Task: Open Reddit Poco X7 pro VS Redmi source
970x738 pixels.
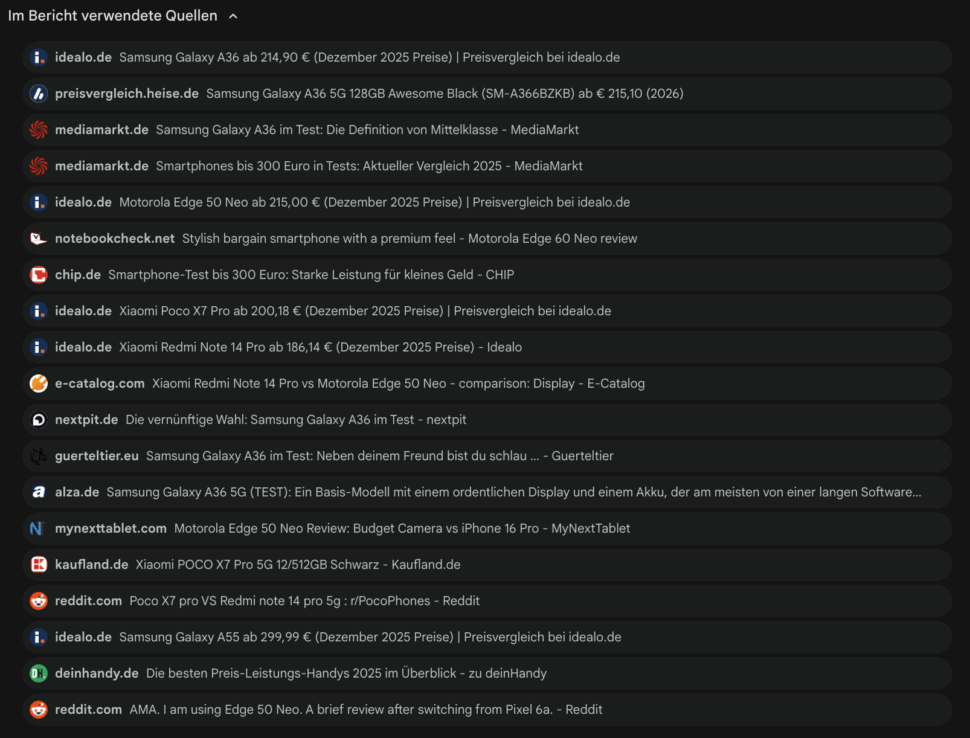Action: (x=304, y=601)
